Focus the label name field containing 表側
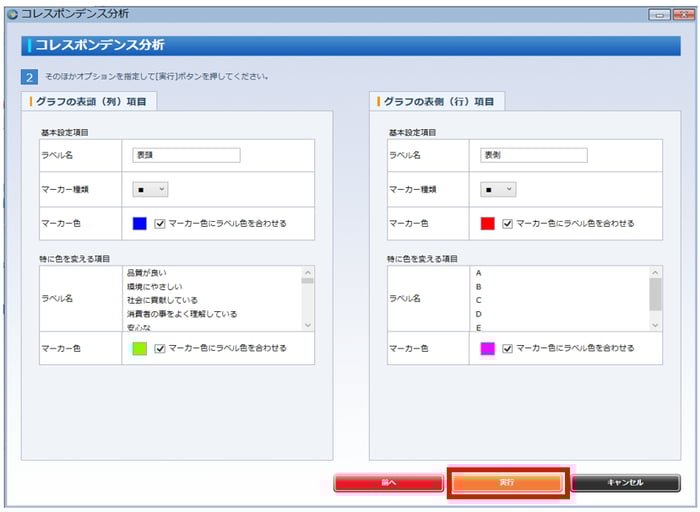This screenshot has height=512, width=700. [534, 155]
